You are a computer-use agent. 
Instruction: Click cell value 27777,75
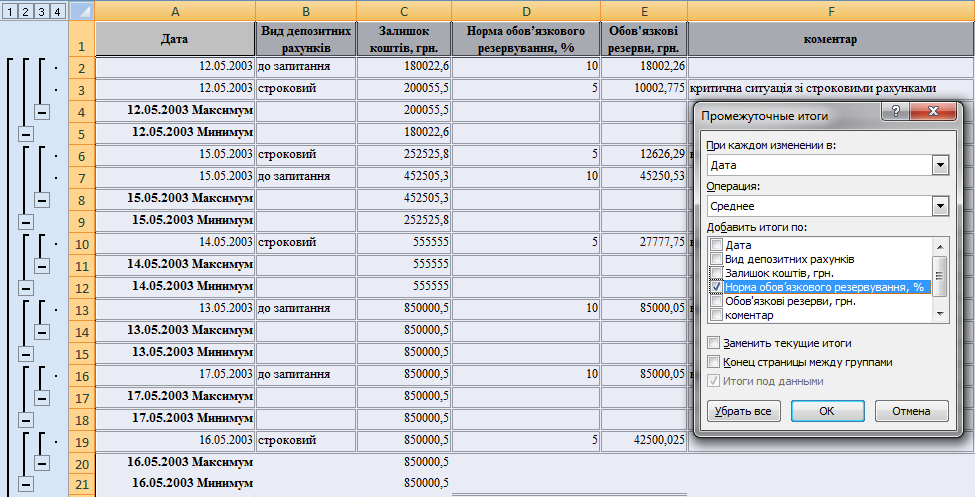point(644,242)
